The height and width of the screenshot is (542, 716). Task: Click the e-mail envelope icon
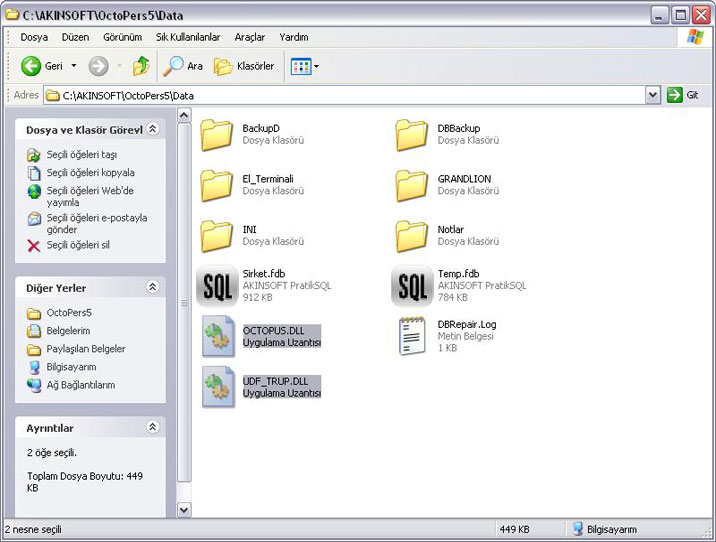click(x=34, y=219)
